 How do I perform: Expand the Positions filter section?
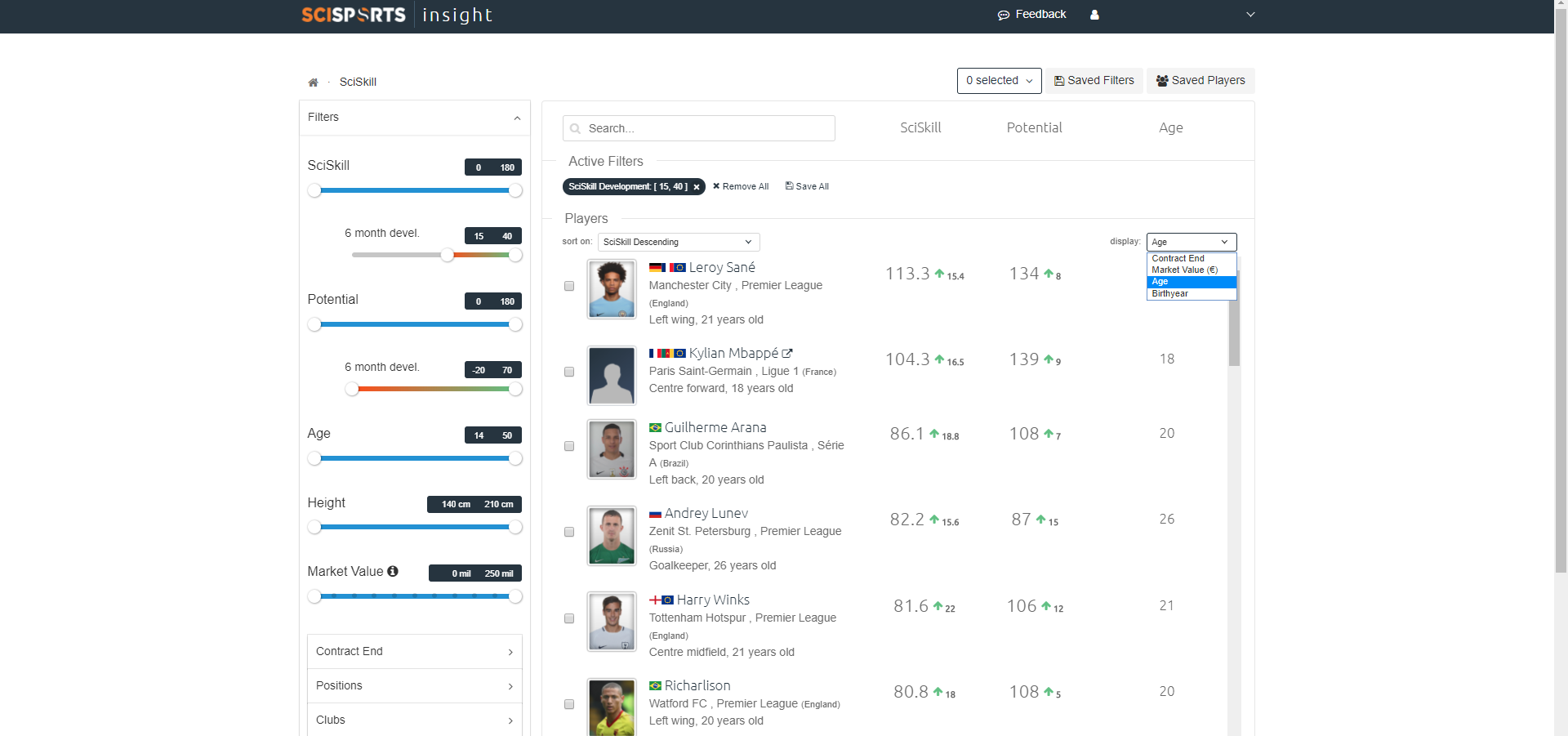click(x=414, y=685)
